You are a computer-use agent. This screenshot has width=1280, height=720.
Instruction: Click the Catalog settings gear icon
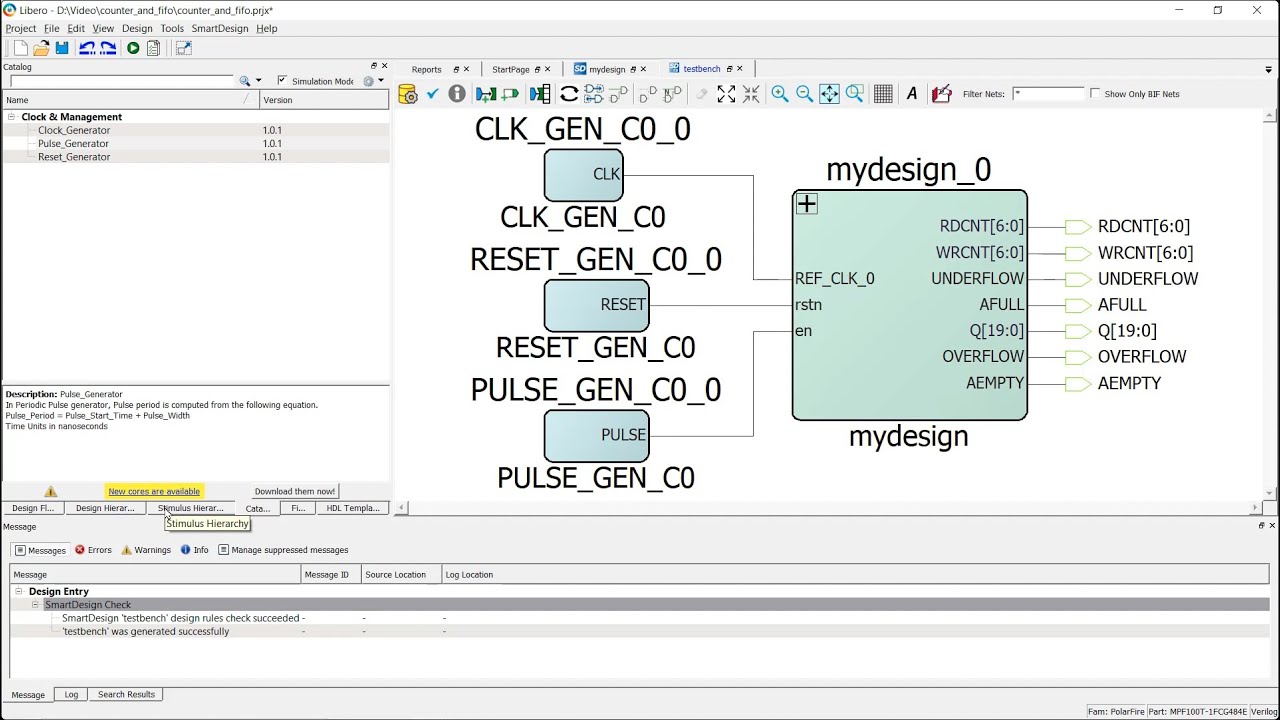pyautogui.click(x=368, y=81)
